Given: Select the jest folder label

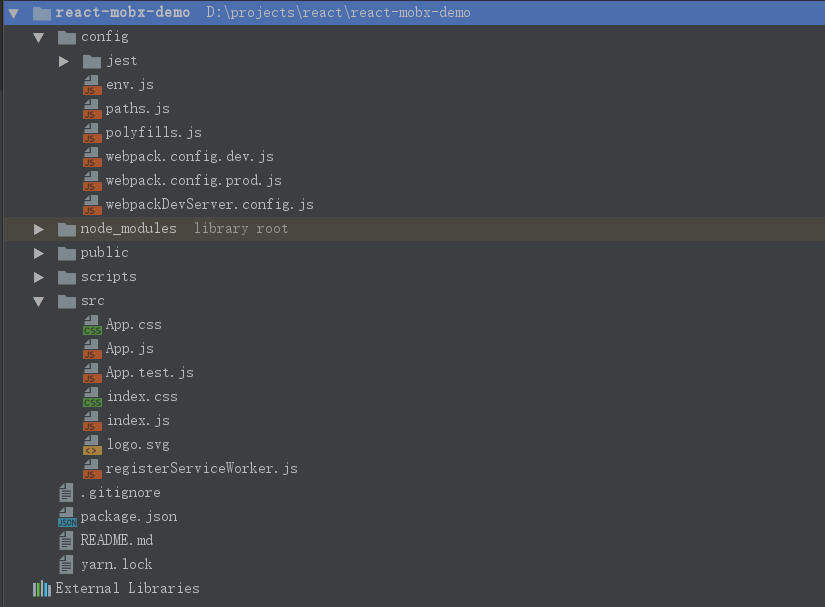Looking at the screenshot, I should (x=122, y=61).
